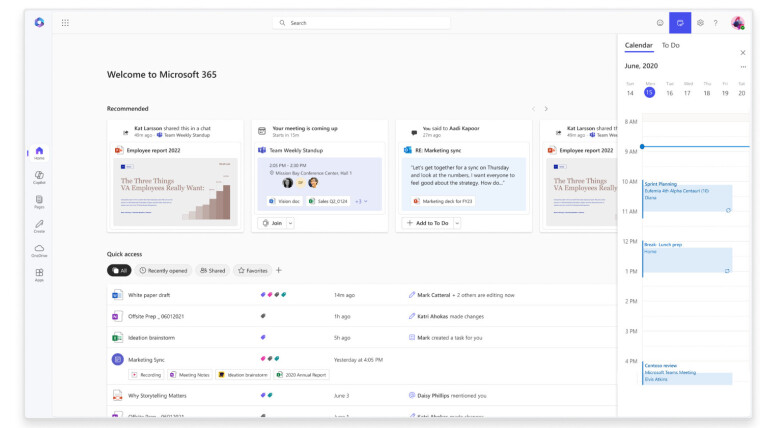
Task: Open the Ideation brainstorm chip under Marketing Sync
Action: click(x=243, y=375)
